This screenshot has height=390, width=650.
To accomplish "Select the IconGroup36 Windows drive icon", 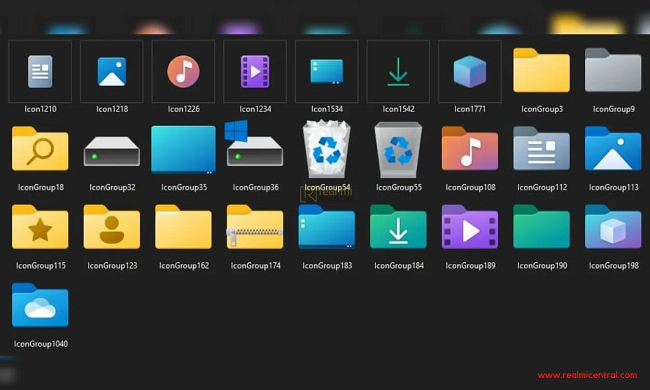I will tap(254, 144).
